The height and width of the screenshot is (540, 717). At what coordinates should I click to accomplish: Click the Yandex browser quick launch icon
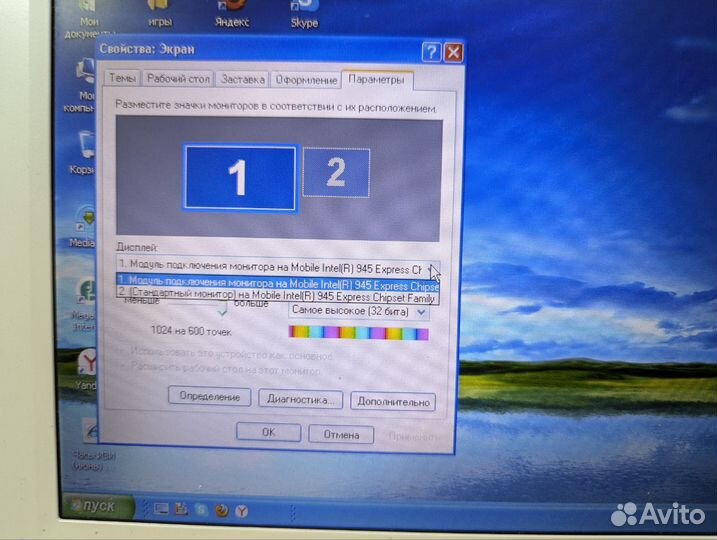coord(242,510)
